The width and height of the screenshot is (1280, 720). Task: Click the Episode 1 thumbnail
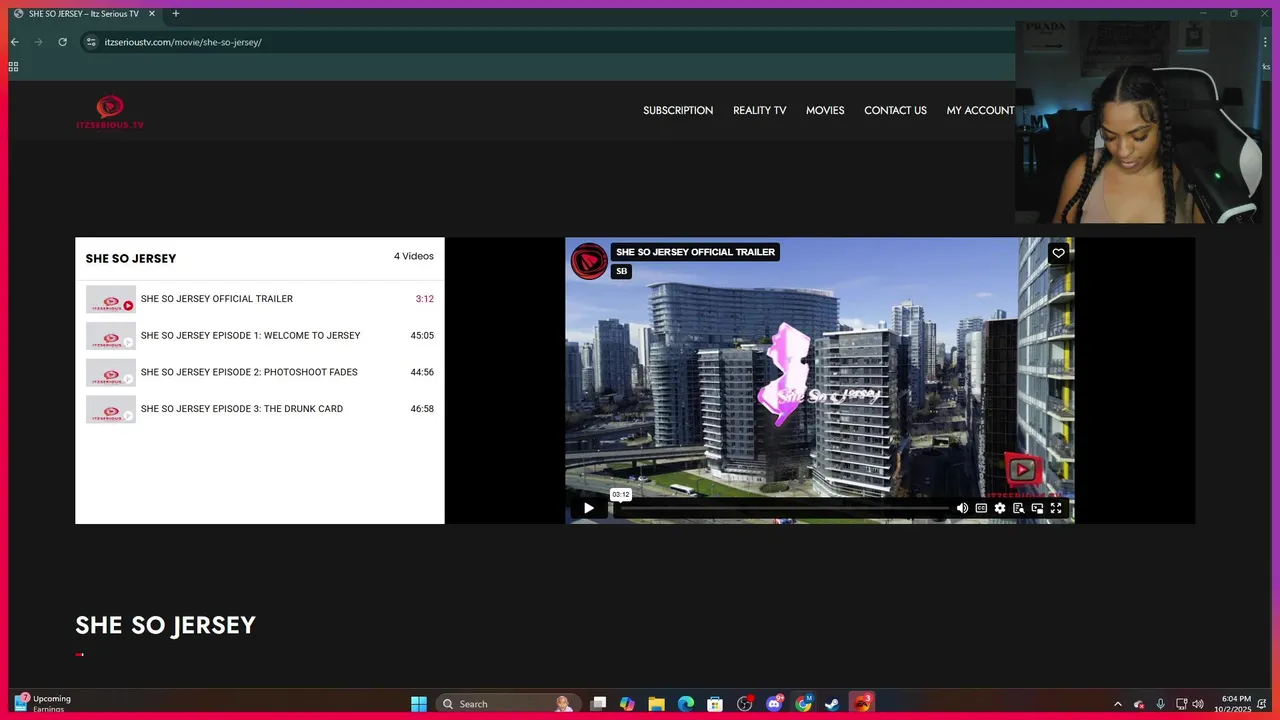110,336
